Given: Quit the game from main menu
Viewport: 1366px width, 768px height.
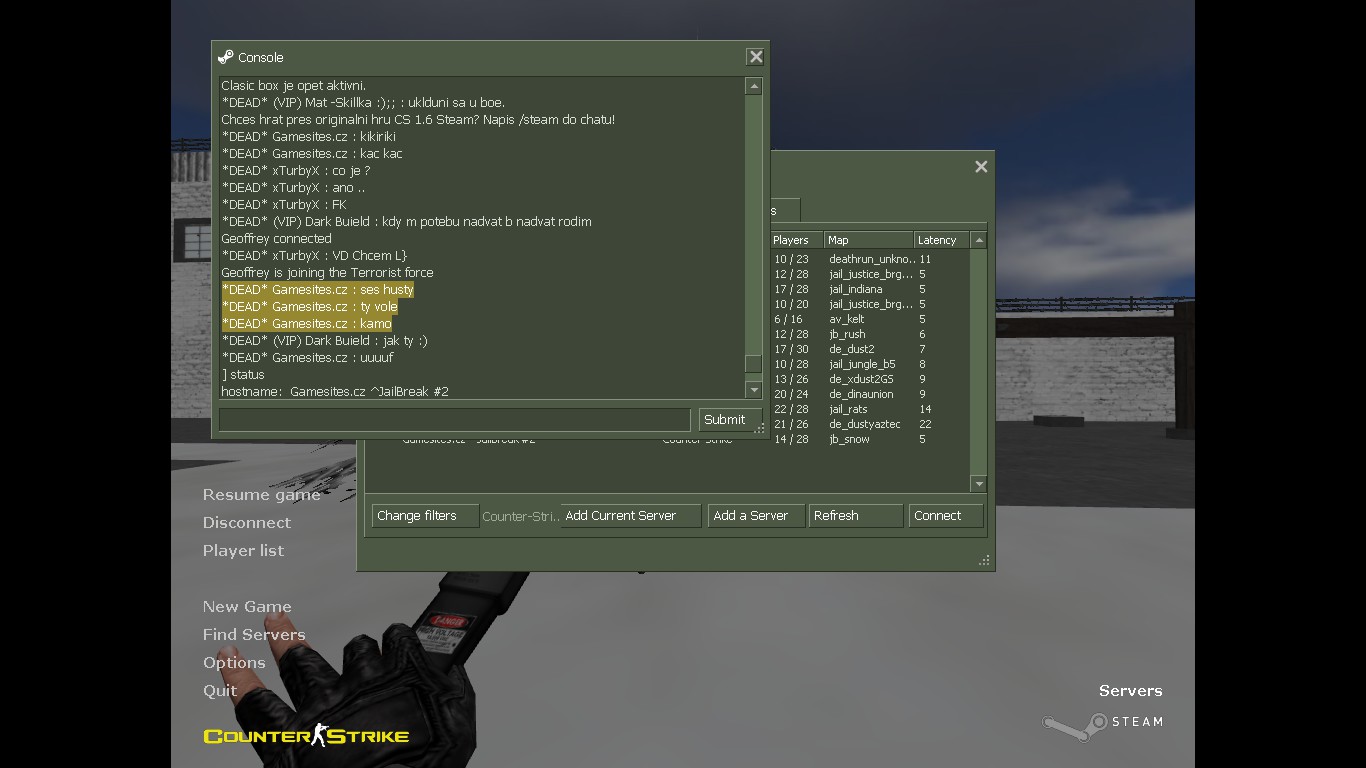Looking at the screenshot, I should point(220,691).
